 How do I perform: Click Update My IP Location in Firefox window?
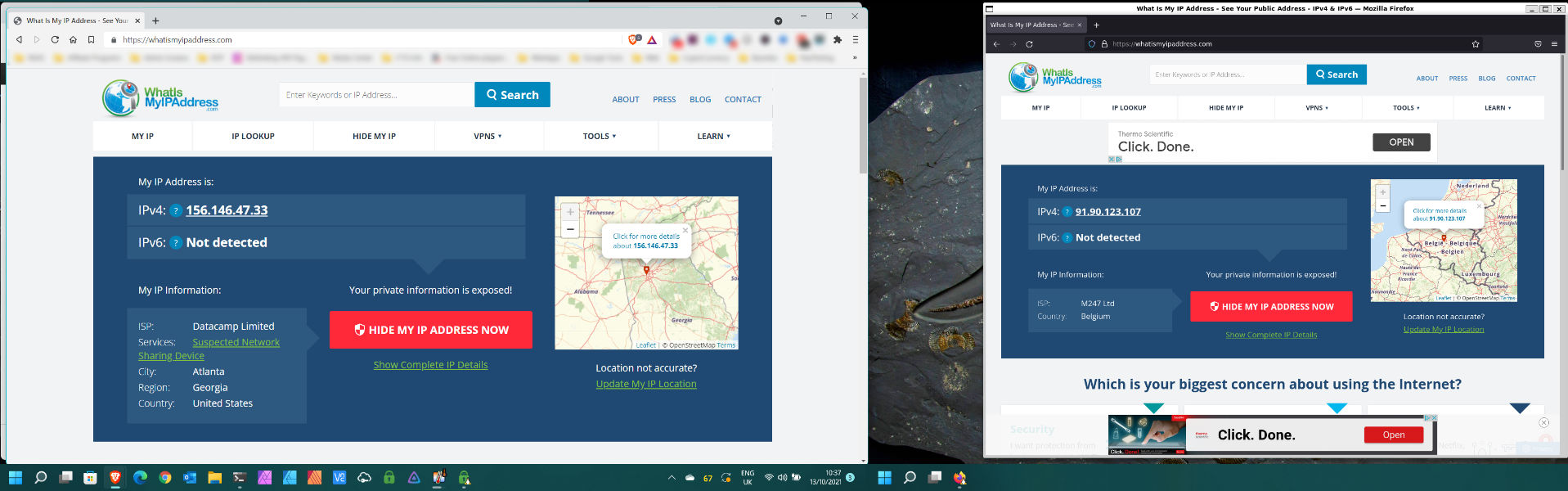[x=1444, y=330]
